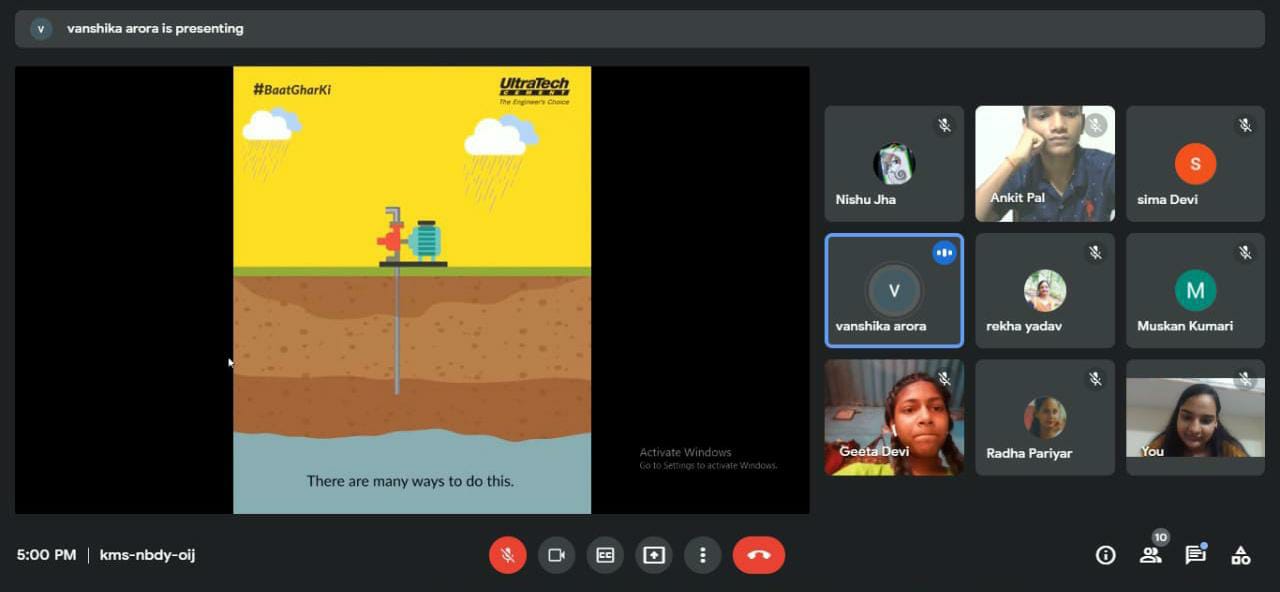Click the present now icon
Screen dimensions: 1280x592
[x=654, y=555]
